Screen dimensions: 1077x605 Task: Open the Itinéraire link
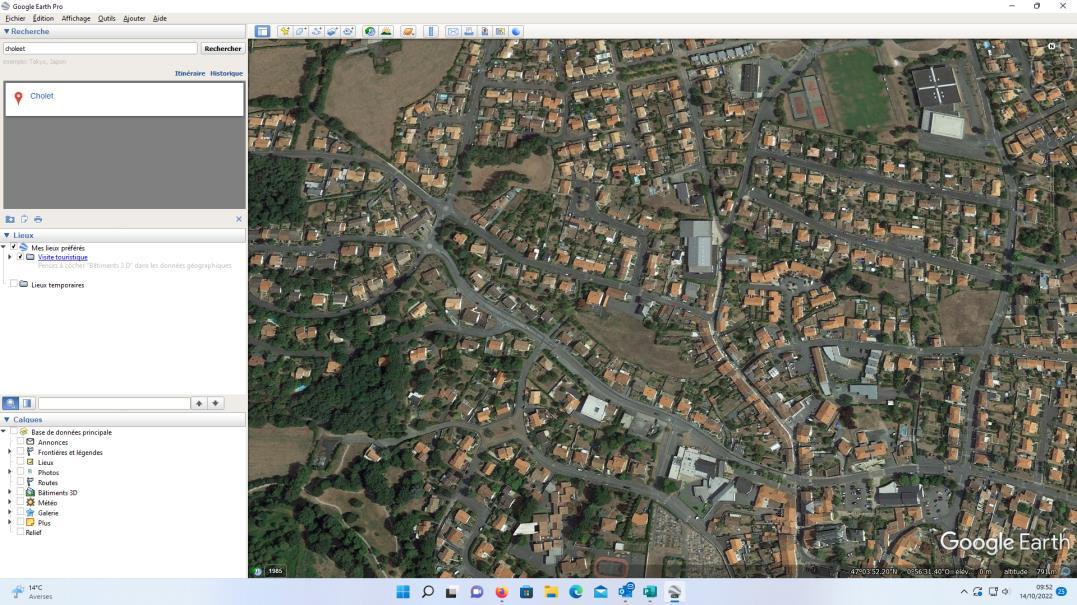(190, 73)
